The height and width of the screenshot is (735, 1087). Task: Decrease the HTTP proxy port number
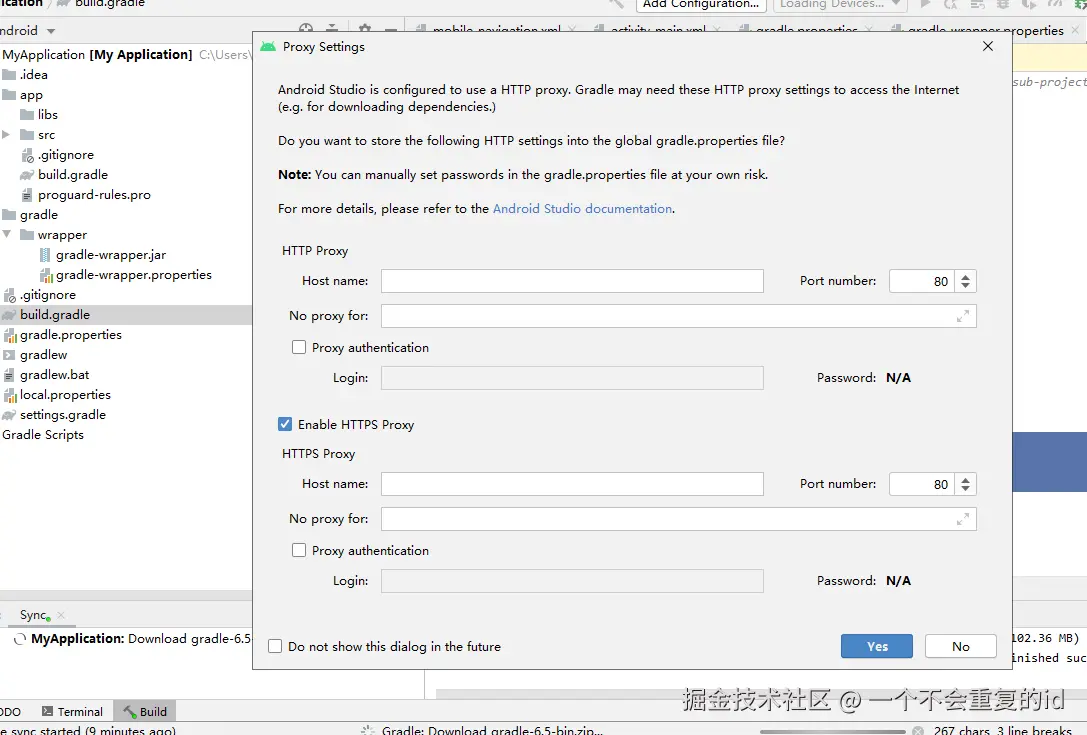966,286
